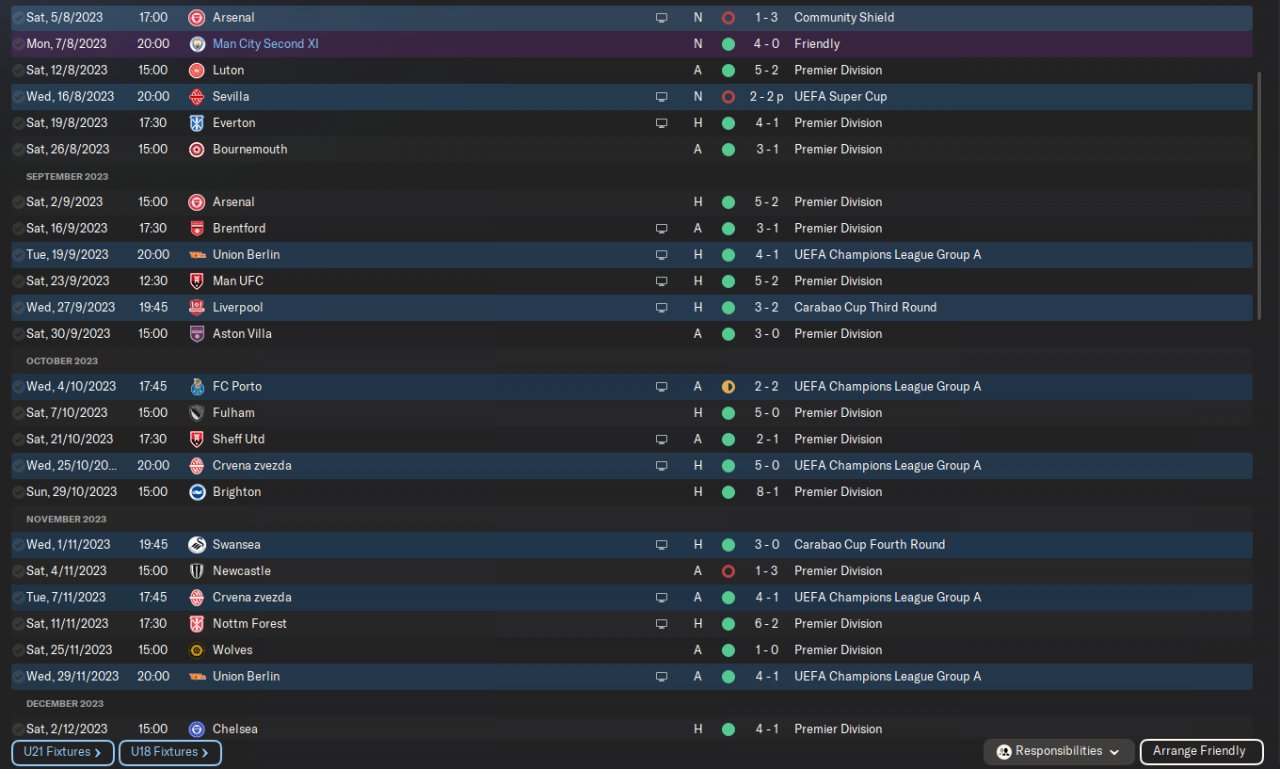Expand the U18 Fixtures button
Viewport: 1280px width, 769px height.
coord(170,752)
